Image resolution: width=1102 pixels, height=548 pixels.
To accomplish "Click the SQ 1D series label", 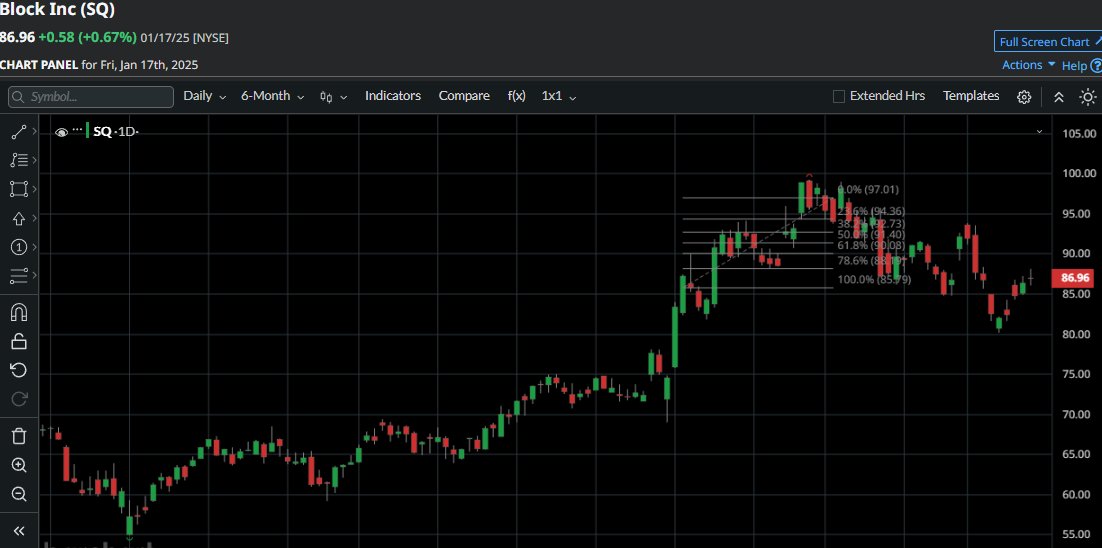I will click(x=115, y=131).
